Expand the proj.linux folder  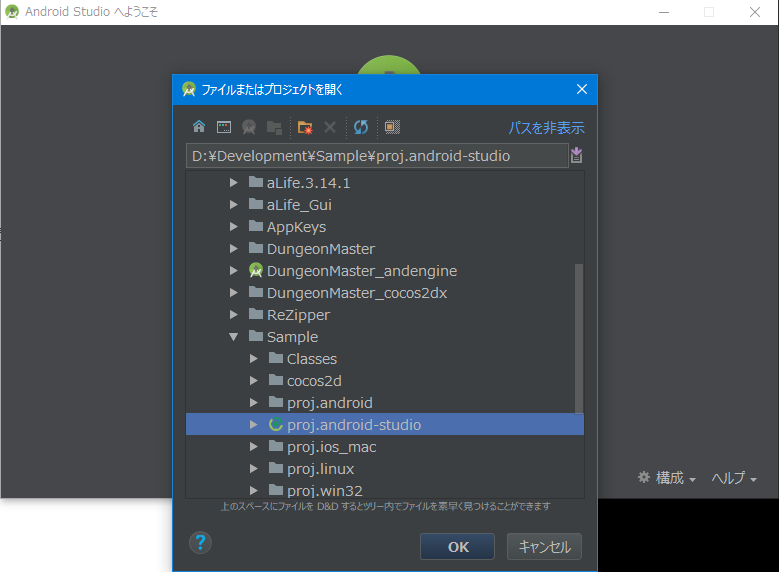click(253, 469)
